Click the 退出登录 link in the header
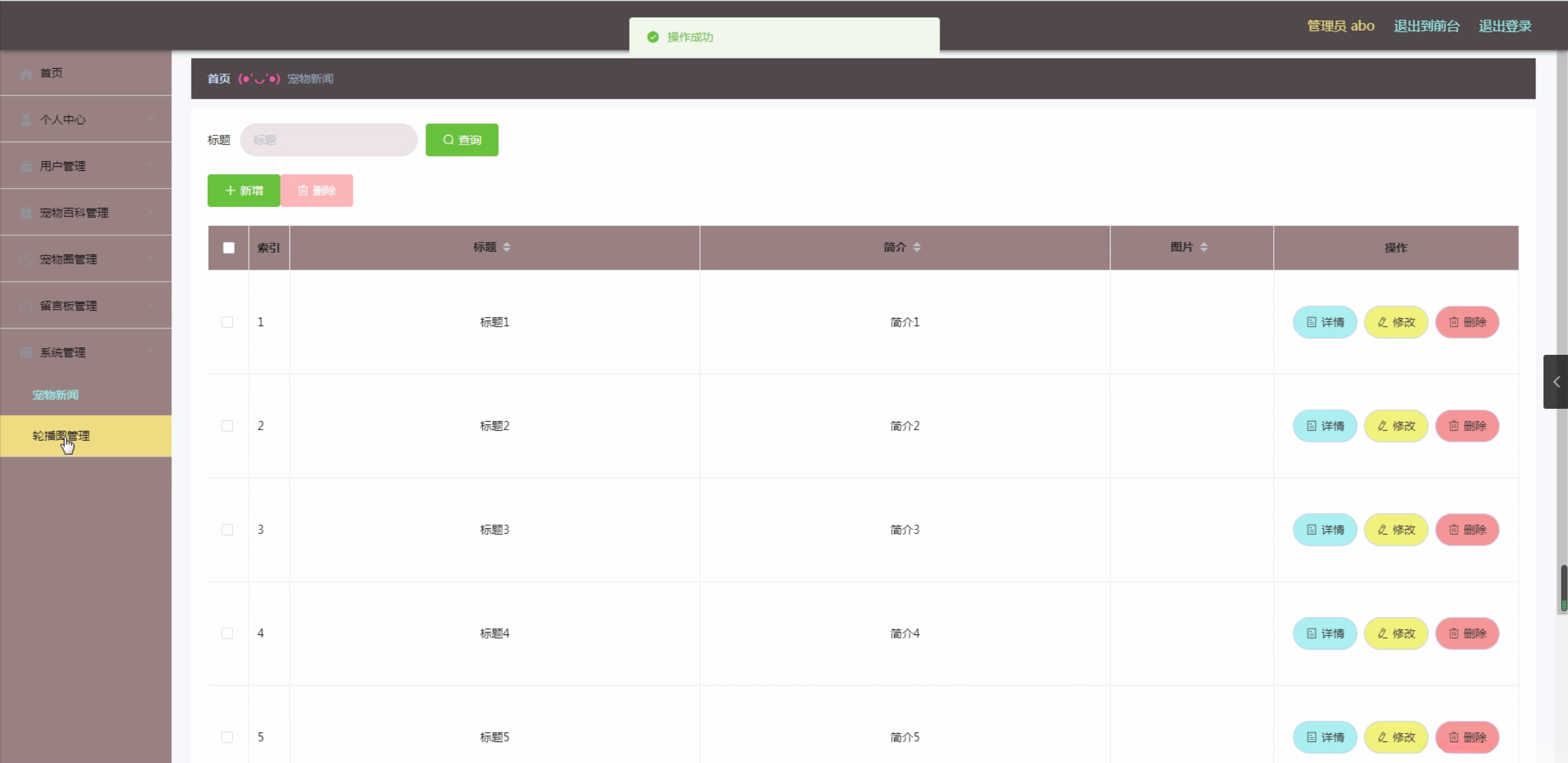1568x763 pixels. pos(1505,26)
